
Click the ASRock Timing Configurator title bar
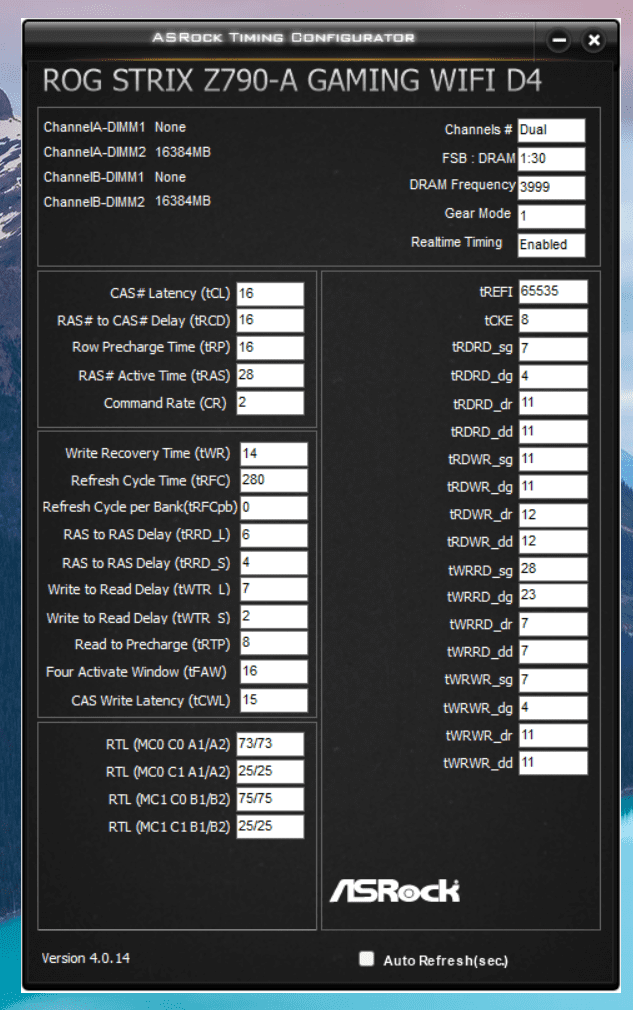283,37
